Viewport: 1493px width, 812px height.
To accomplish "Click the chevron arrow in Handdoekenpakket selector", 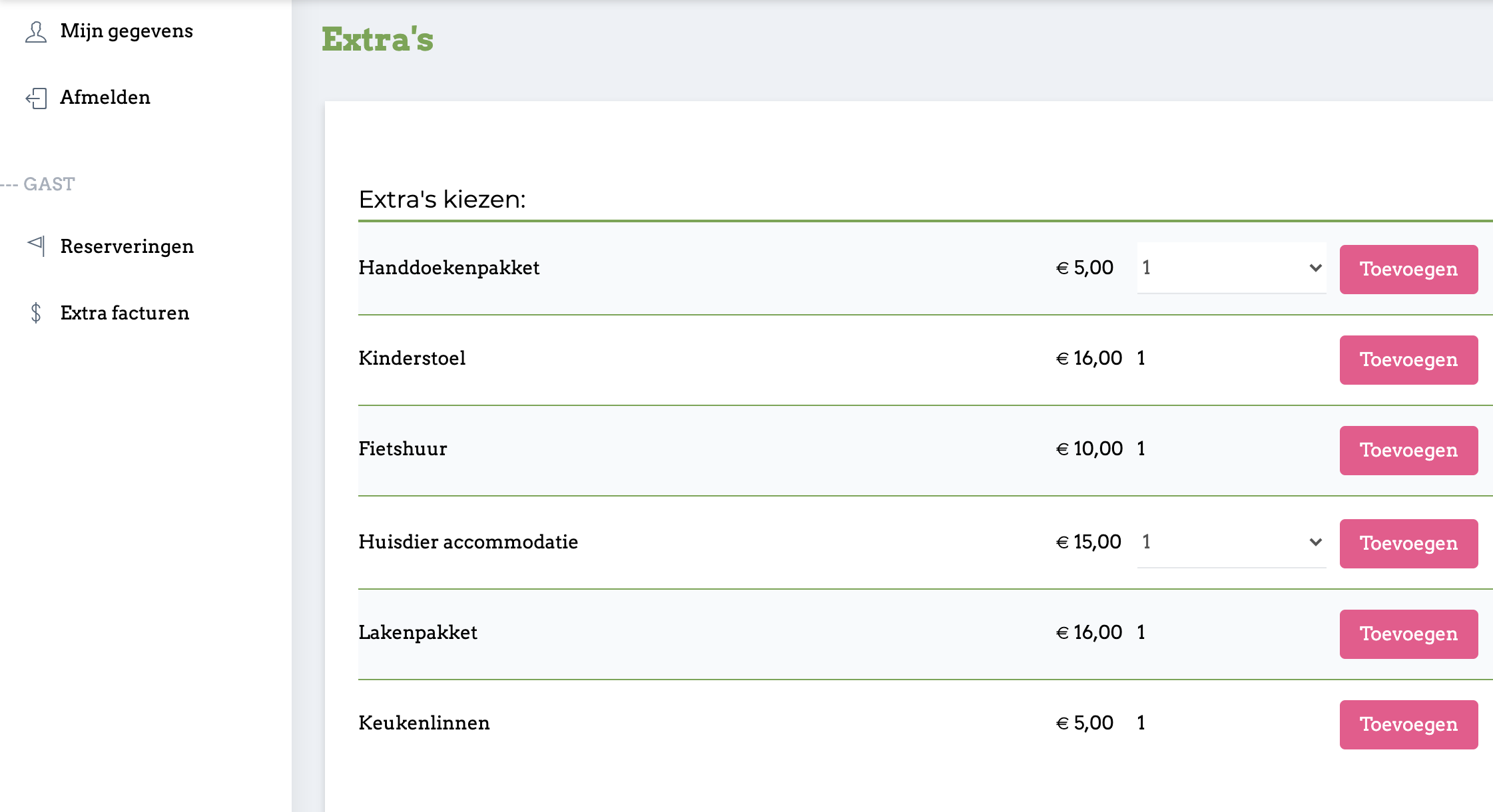I will click(1315, 268).
